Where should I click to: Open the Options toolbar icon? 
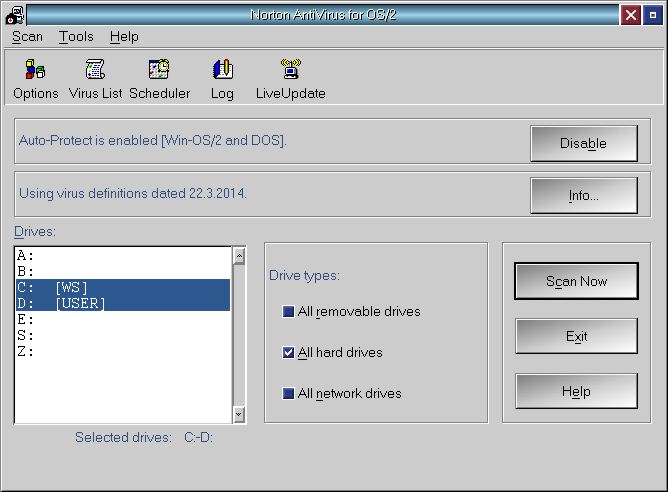click(35, 69)
